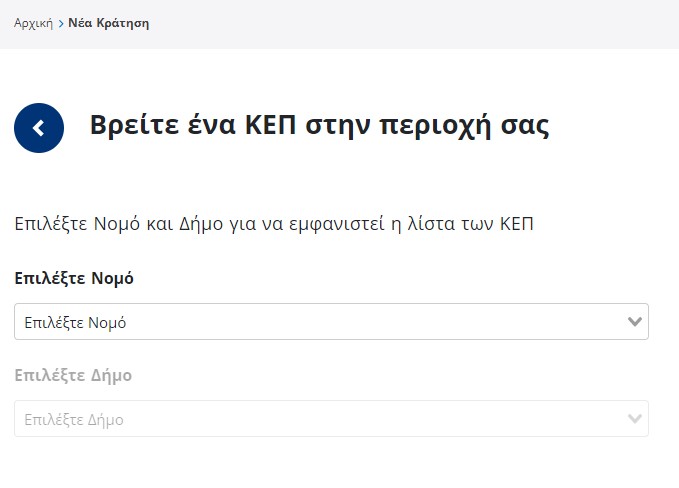Screen dimensions: 679x488
Task: Click the greyed arrow of Επιλέξτε Δήμο box
Action: coord(634,418)
